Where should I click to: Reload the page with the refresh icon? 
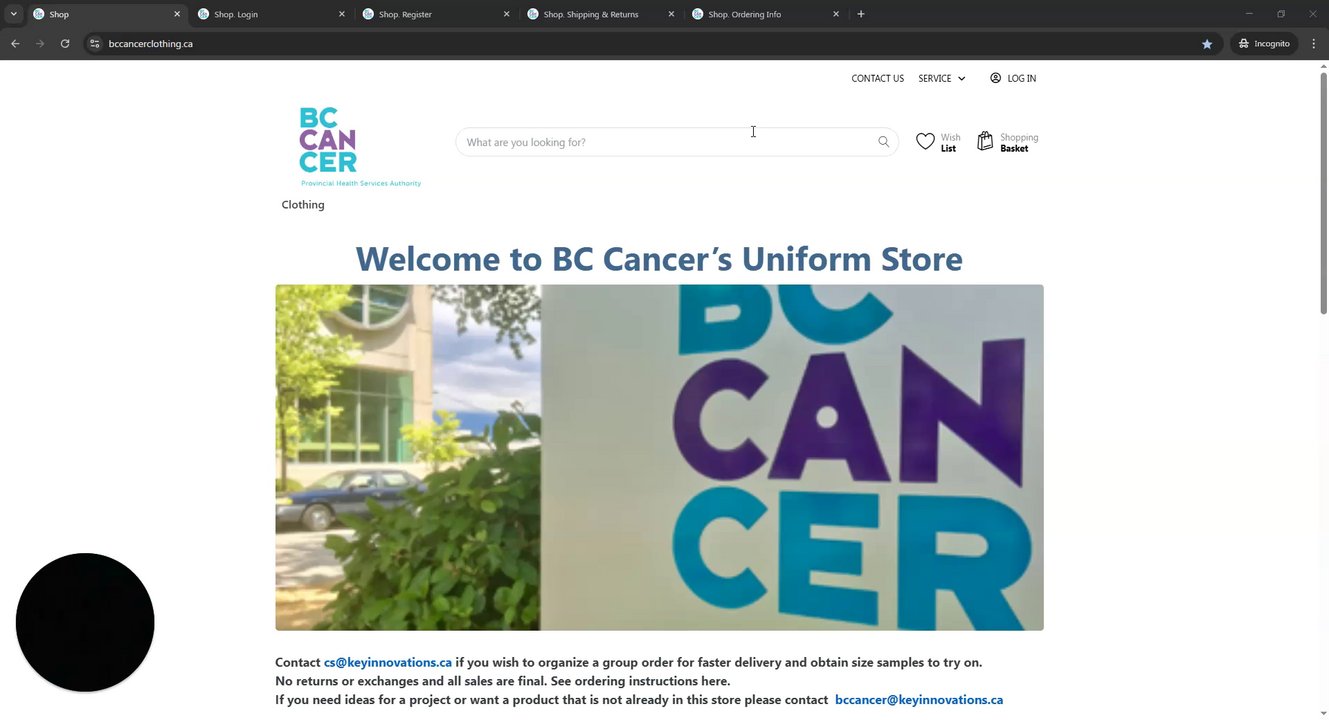click(65, 44)
